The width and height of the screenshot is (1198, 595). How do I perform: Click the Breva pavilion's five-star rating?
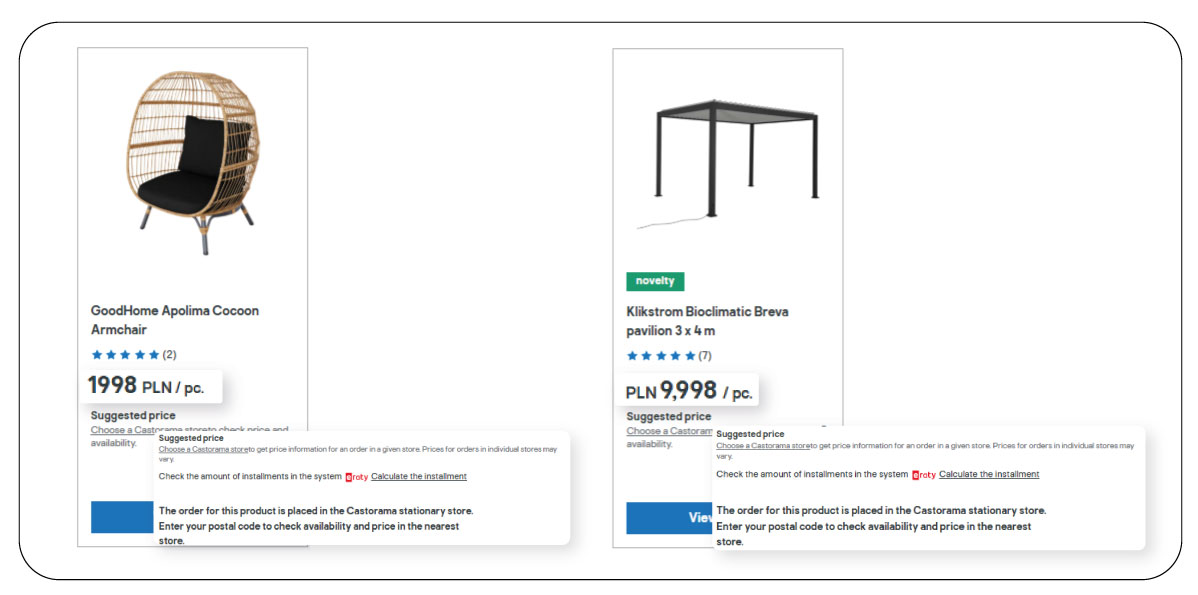coord(661,356)
